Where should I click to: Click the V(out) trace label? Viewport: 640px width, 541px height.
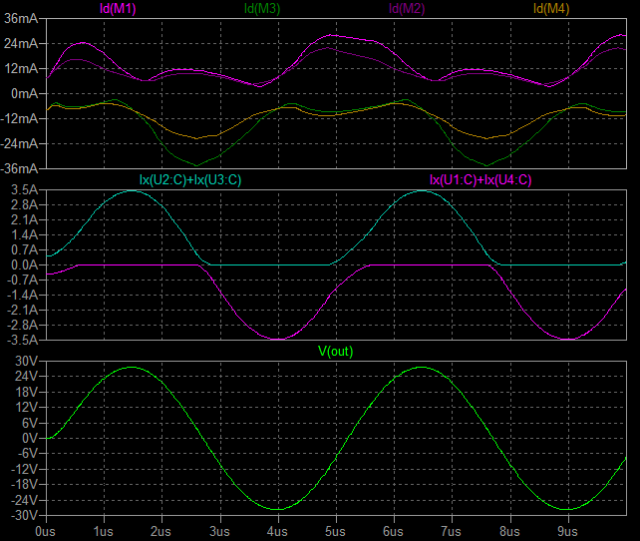(x=336, y=351)
